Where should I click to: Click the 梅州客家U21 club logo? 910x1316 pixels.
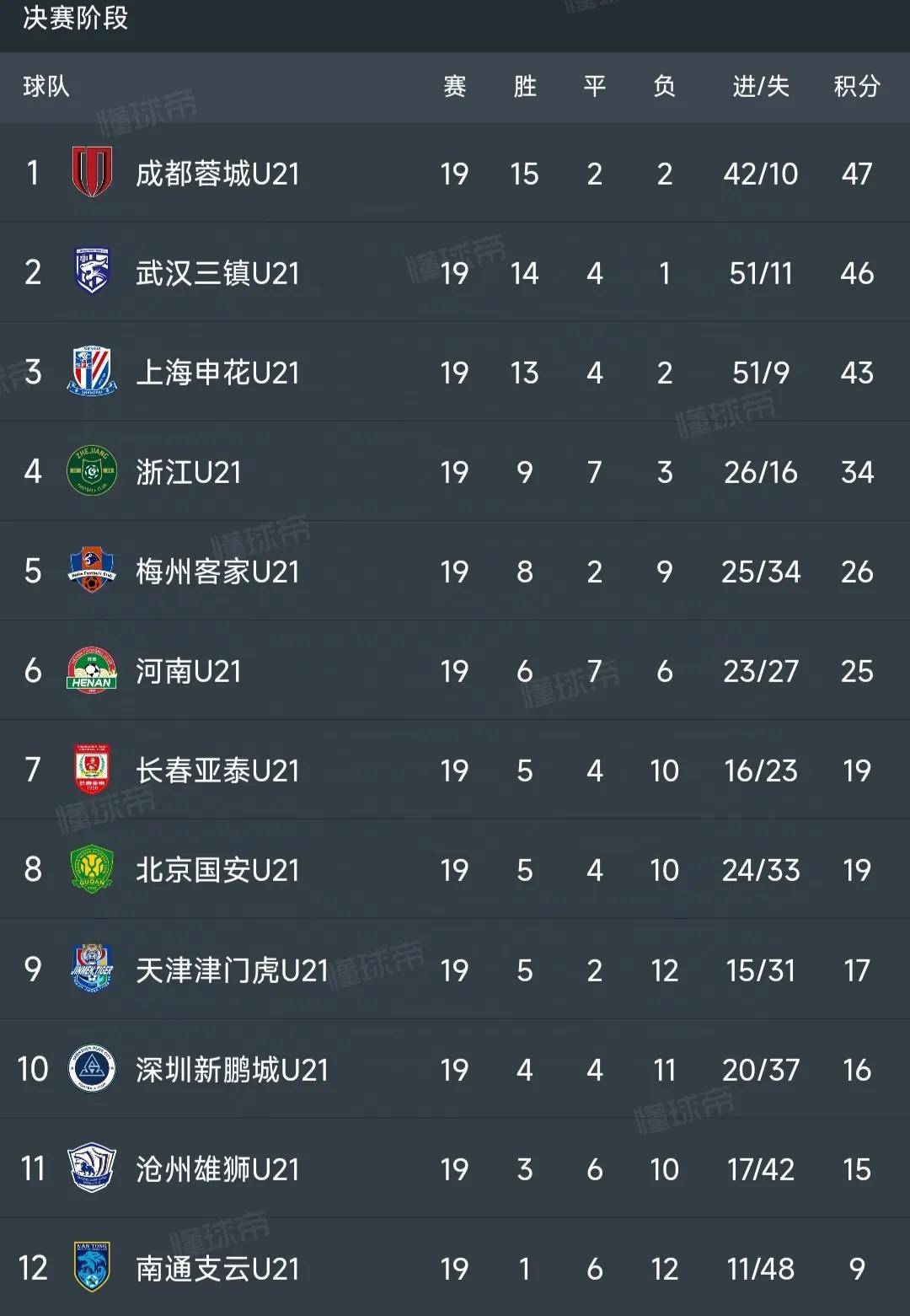point(93,571)
